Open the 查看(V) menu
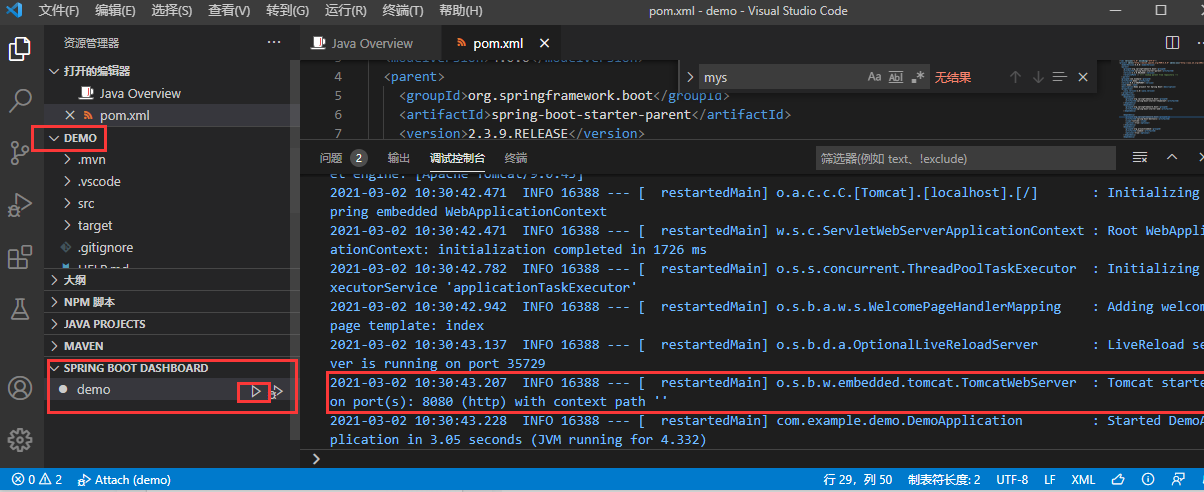The height and width of the screenshot is (492, 1204). click(229, 11)
